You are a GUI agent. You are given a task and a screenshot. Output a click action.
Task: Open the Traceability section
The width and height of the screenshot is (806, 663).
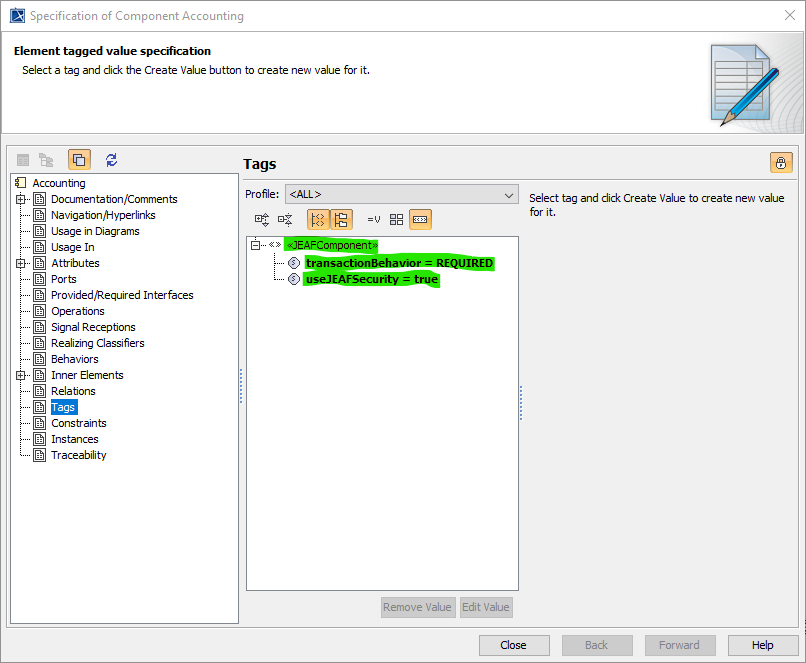[x=79, y=455]
